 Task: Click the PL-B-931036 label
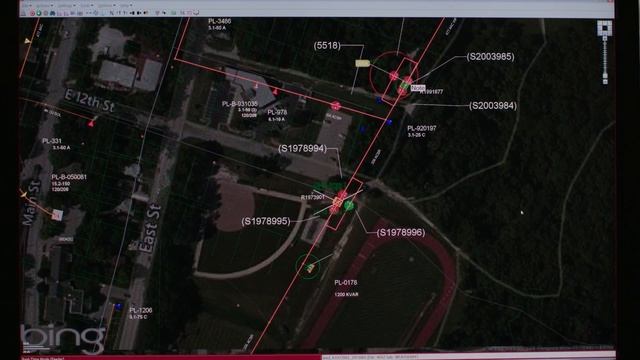click(240, 104)
